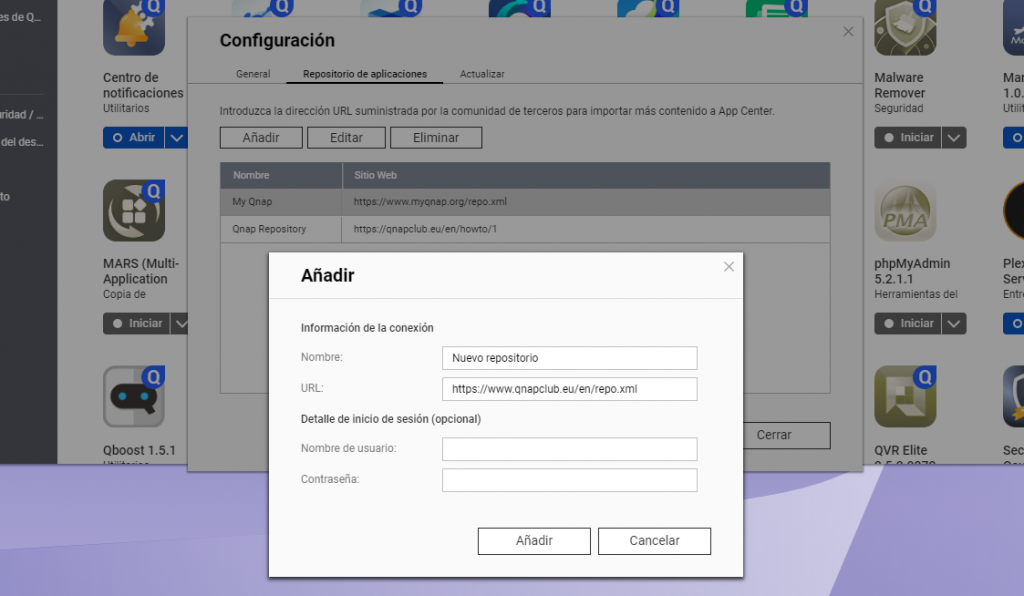This screenshot has width=1024, height=596.
Task: Click the QVR Elite app icon
Action: click(x=905, y=397)
